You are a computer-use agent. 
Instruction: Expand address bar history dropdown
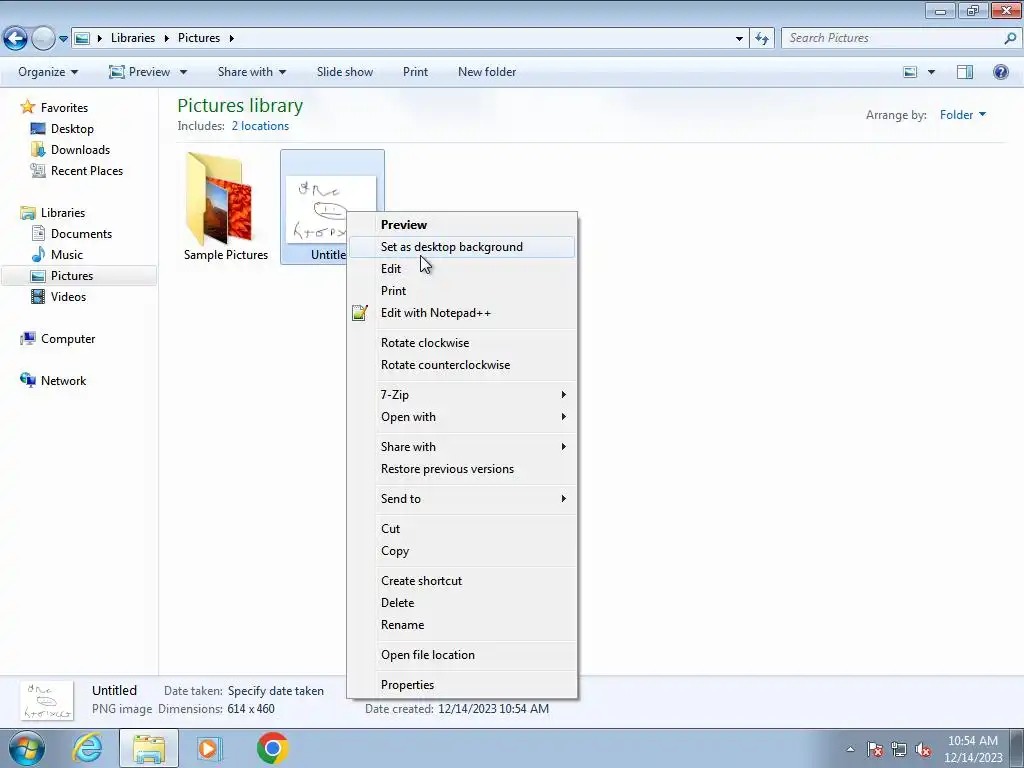pyautogui.click(x=739, y=39)
